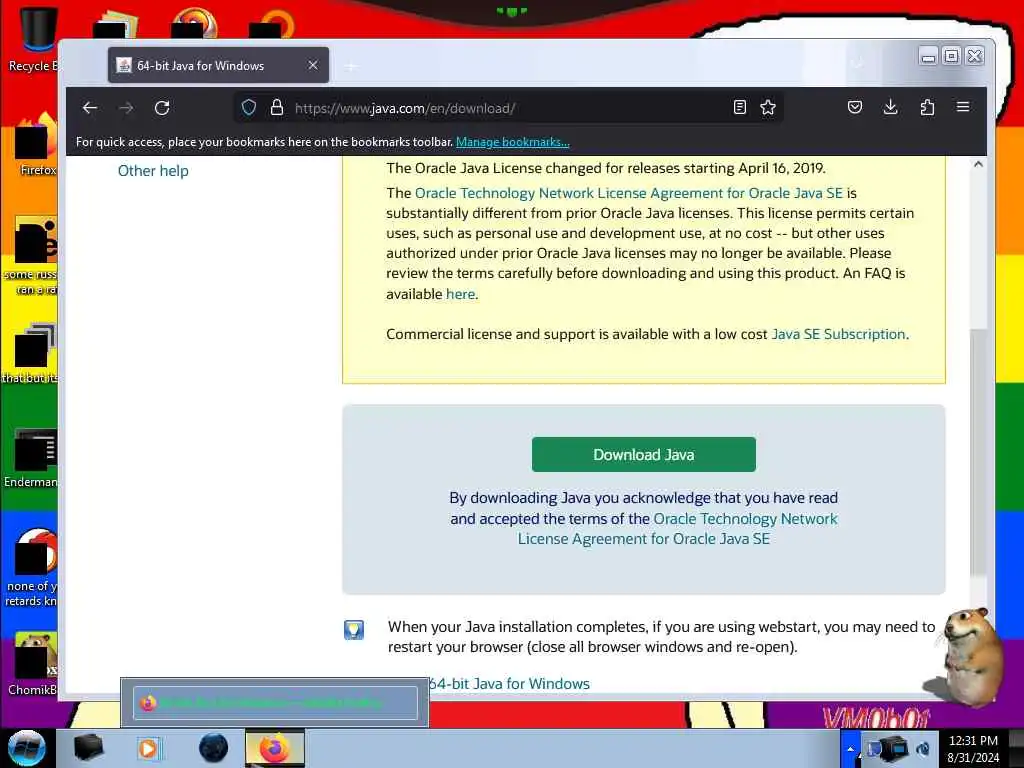Select the ChomikBox desktop icon
The width and height of the screenshot is (1024, 768).
[x=33, y=663]
